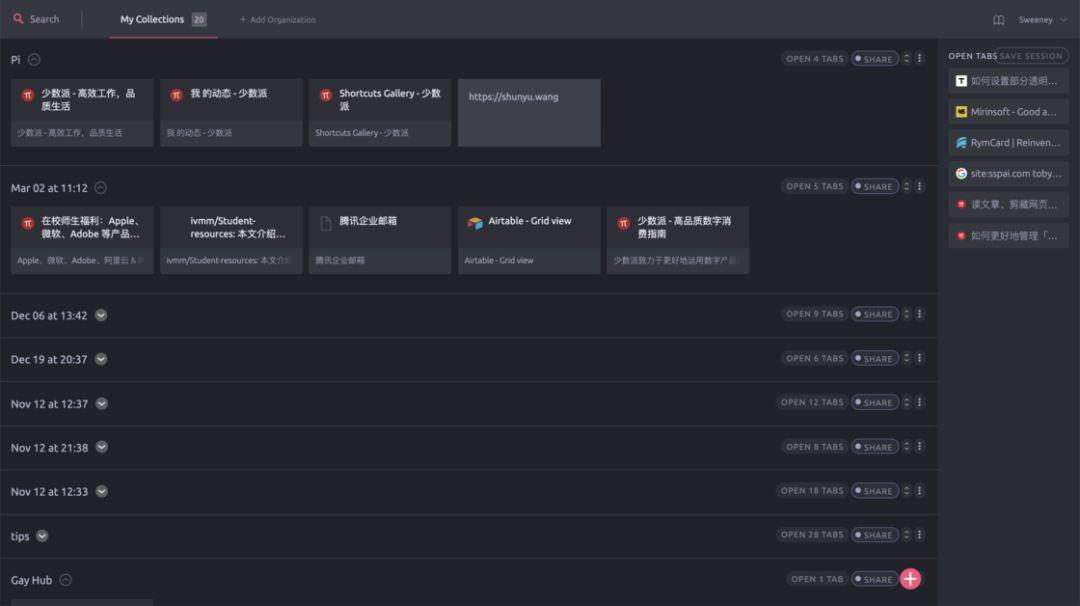Expand the Nov 12 at 12:37 collection
1080x606 pixels.
tap(101, 404)
